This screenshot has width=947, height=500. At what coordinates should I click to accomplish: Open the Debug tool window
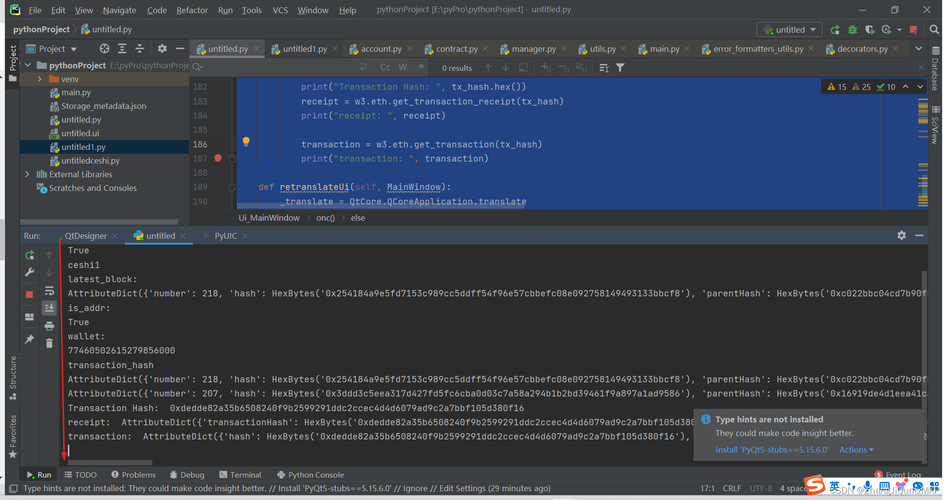(187, 475)
